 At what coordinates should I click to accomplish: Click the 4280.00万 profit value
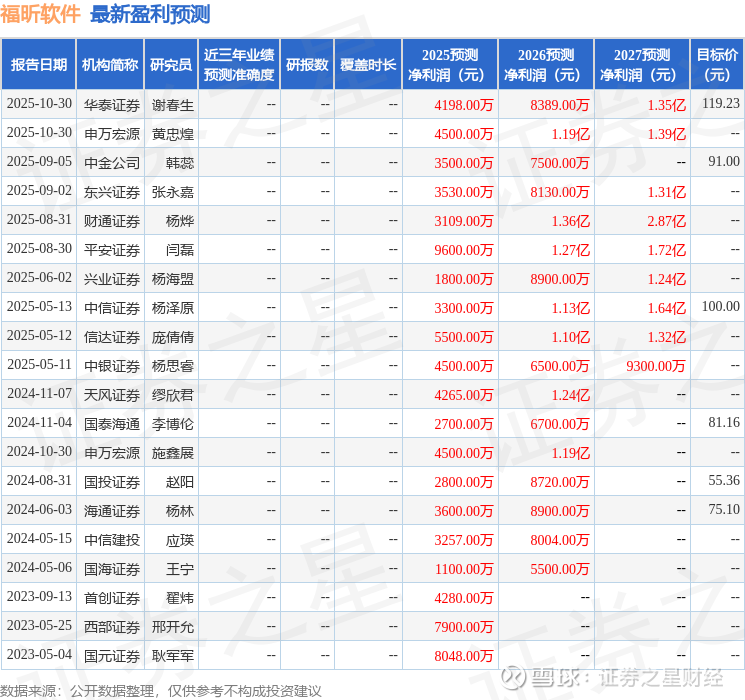pyautogui.click(x=464, y=598)
